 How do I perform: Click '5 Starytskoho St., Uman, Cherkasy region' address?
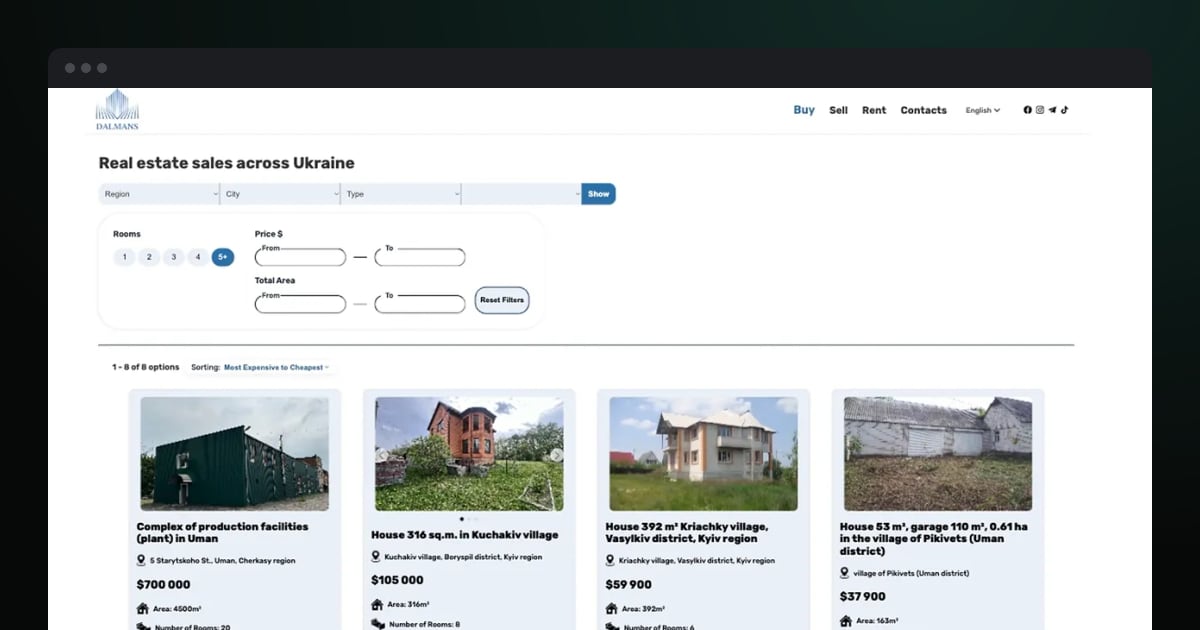point(222,561)
